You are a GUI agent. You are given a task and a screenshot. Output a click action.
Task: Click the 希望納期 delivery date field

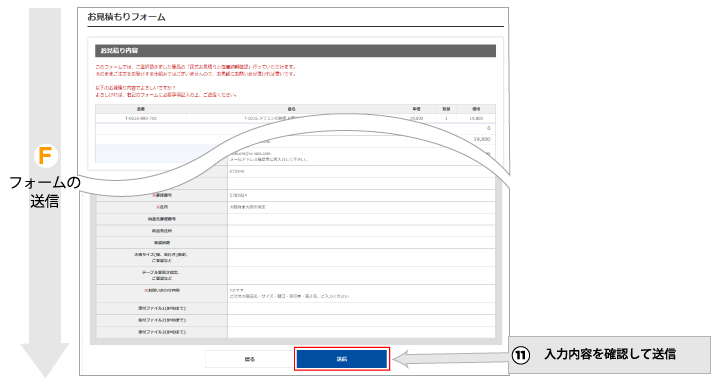pyautogui.click(x=361, y=242)
